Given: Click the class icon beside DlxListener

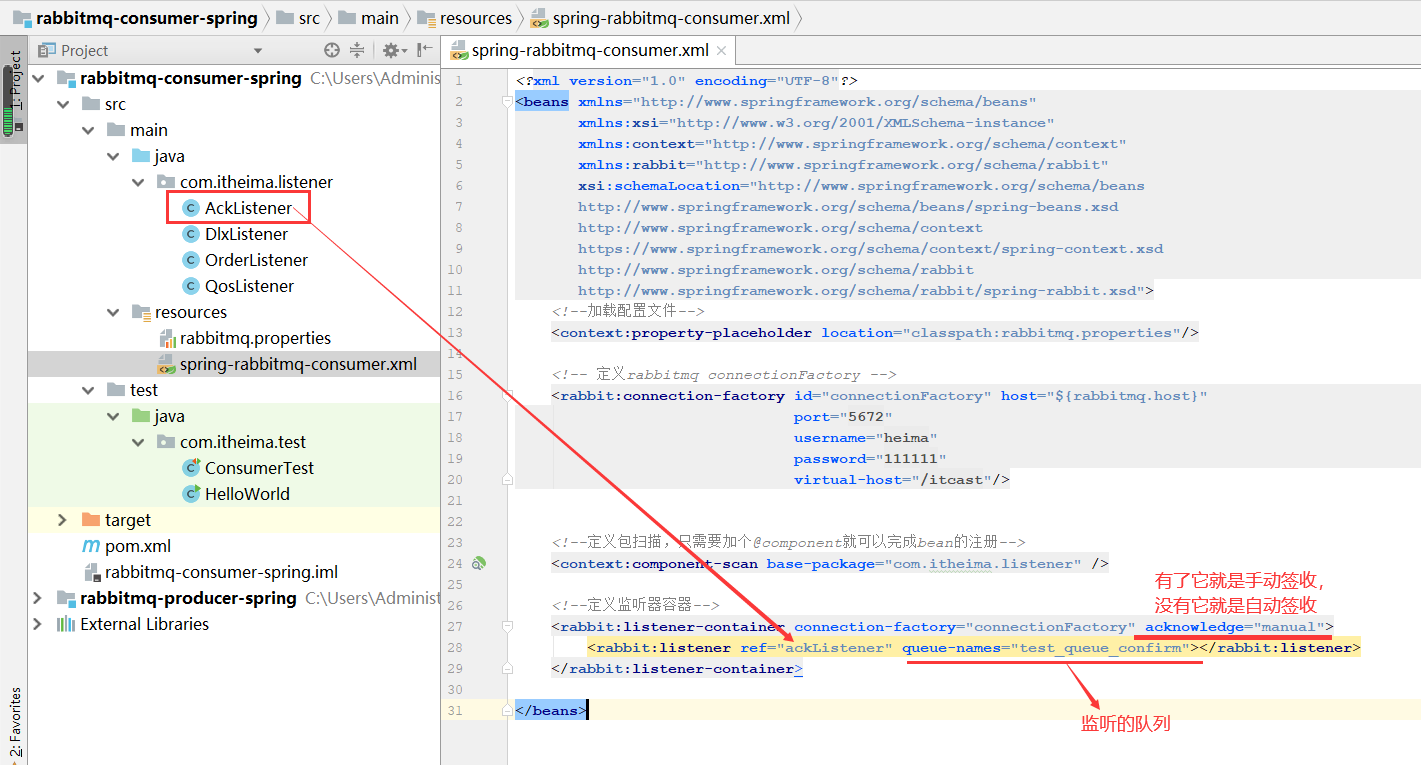Looking at the screenshot, I should [x=191, y=234].
